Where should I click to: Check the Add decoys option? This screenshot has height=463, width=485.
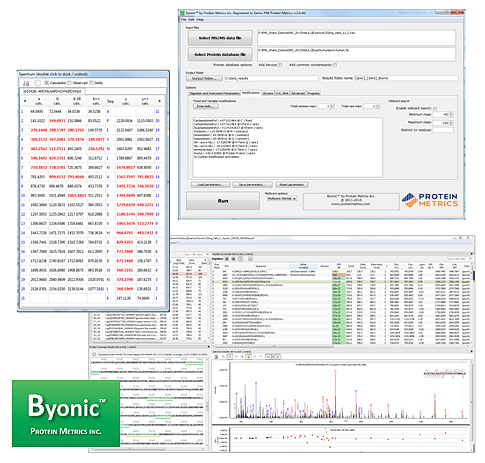point(280,65)
